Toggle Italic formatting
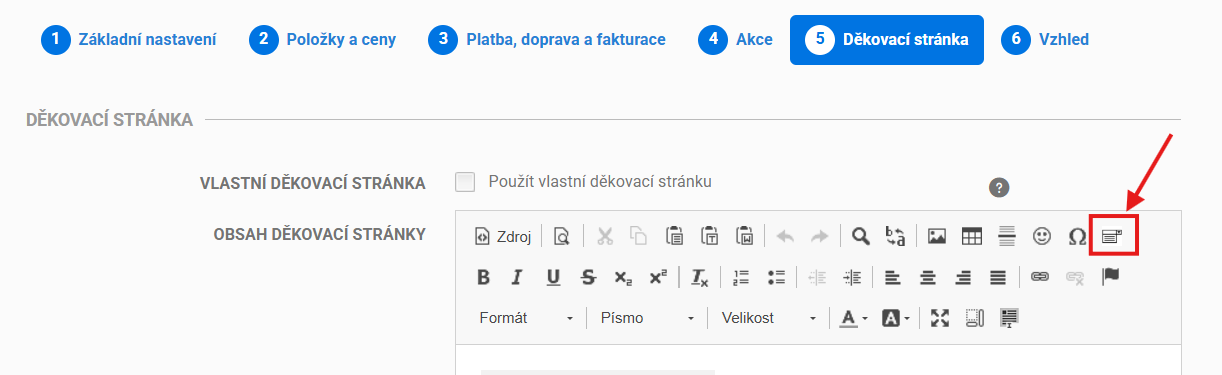The image size is (1222, 375). 517,277
